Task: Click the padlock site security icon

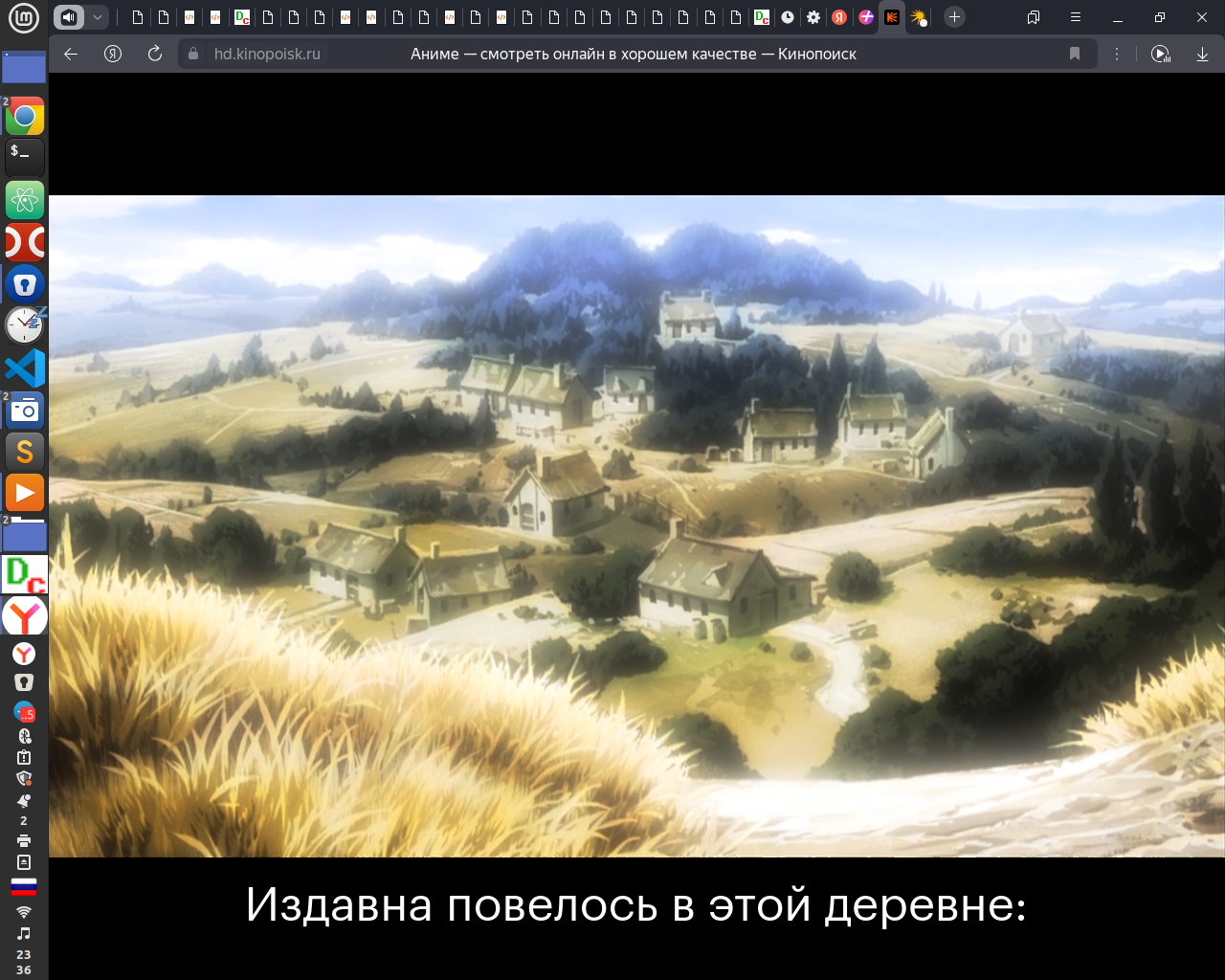Action: [193, 54]
